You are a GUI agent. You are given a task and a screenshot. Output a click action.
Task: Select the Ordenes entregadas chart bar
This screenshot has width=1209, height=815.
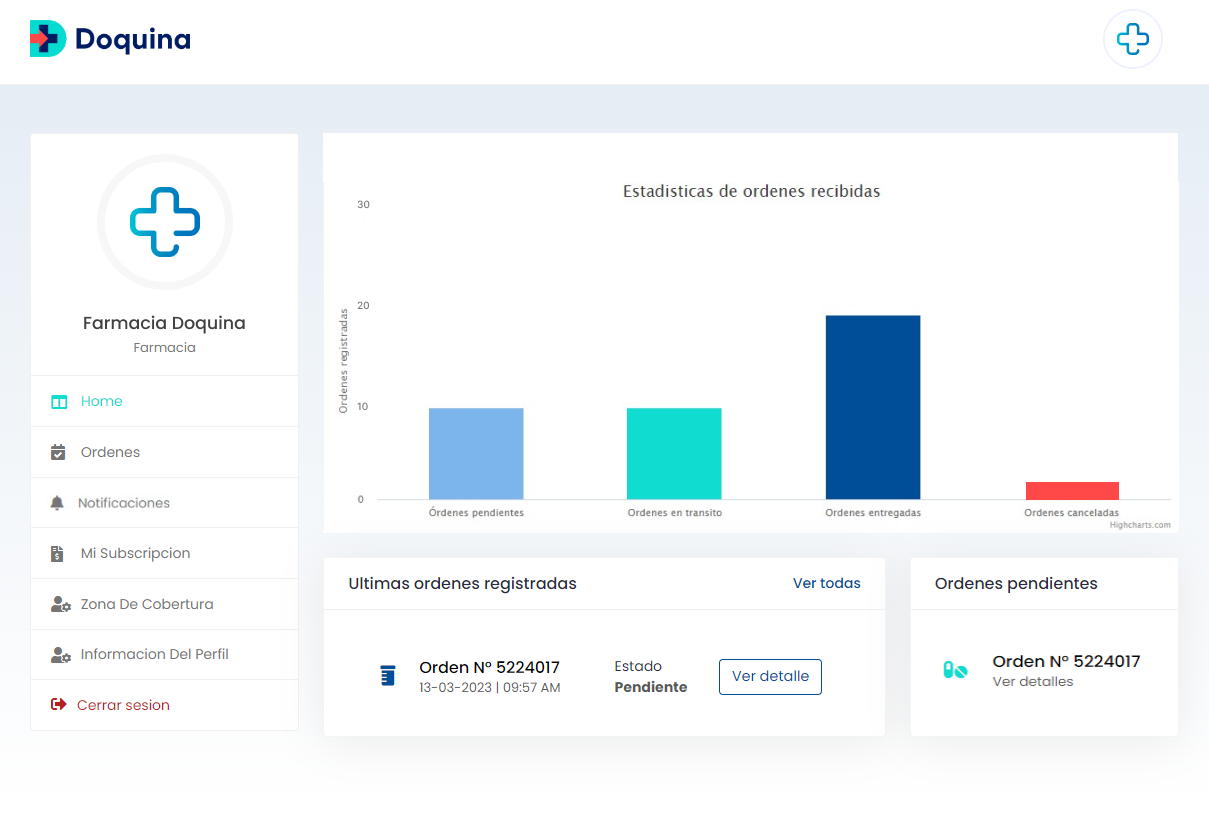872,405
